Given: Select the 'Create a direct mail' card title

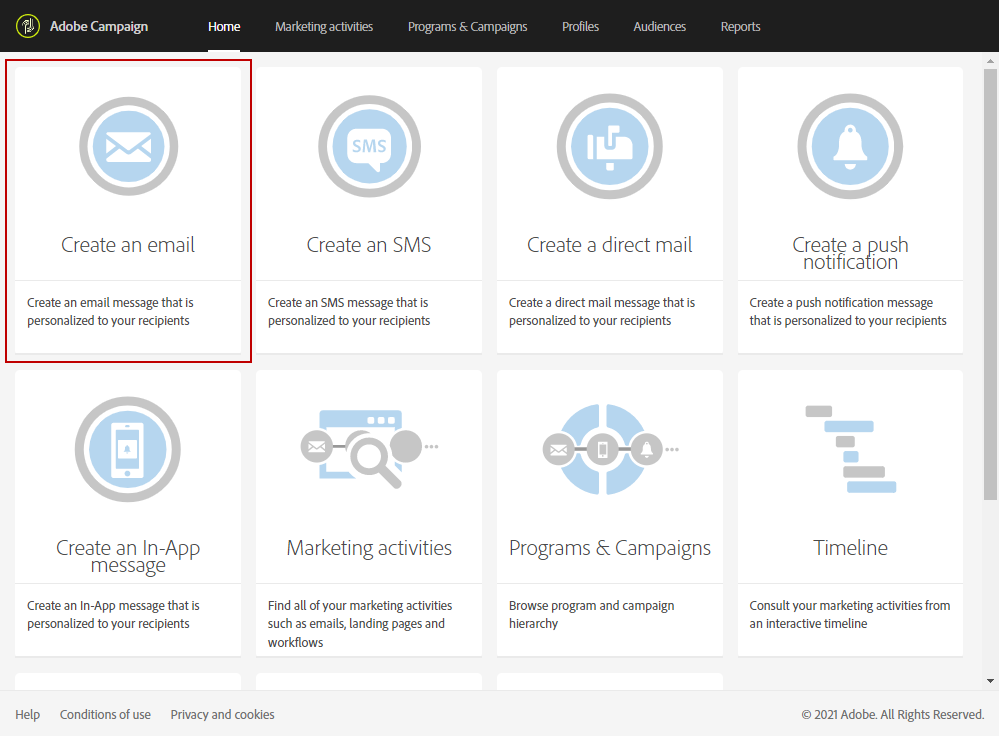Looking at the screenshot, I should click(610, 245).
